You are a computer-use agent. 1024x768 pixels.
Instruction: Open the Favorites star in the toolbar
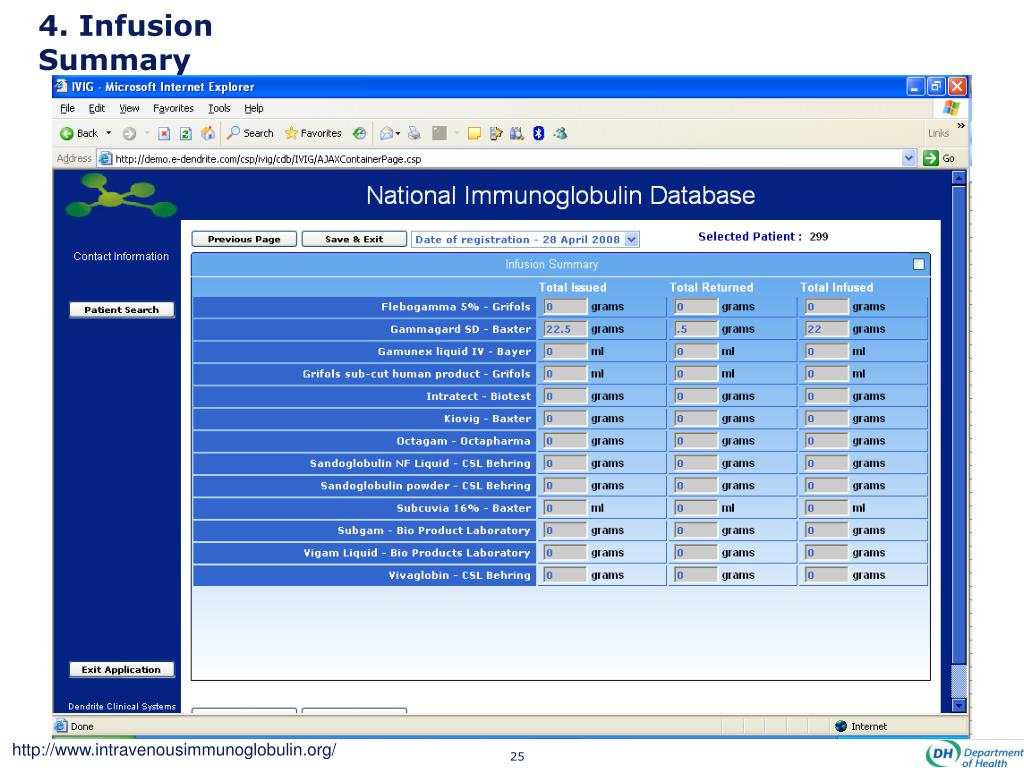(291, 133)
